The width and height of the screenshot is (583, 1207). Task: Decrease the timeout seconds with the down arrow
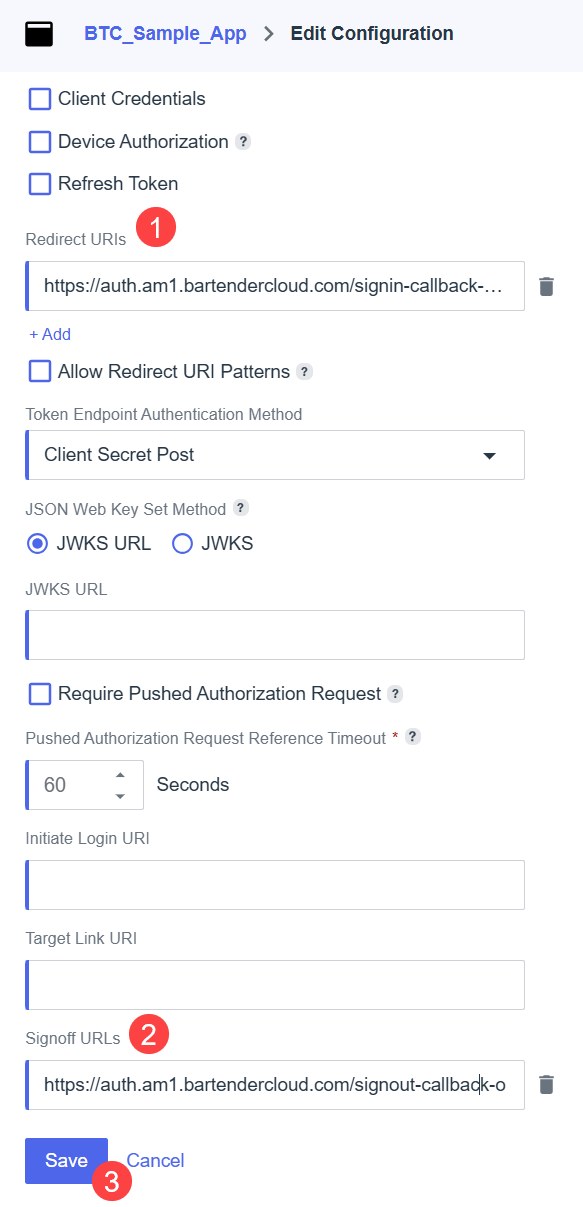[x=120, y=796]
